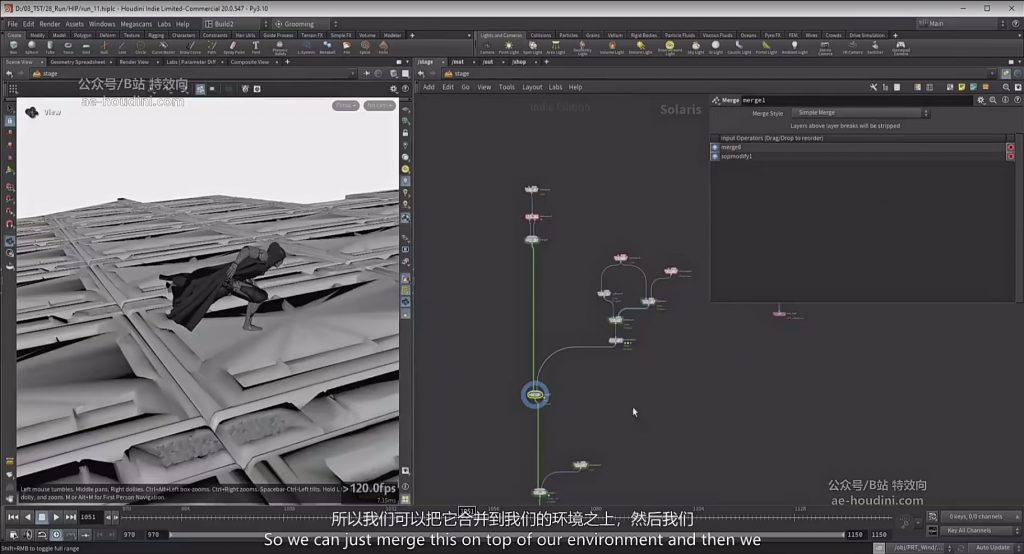This screenshot has height=554, width=1024.
Task: Remove merge0 input with red button
Action: [x=1010, y=148]
